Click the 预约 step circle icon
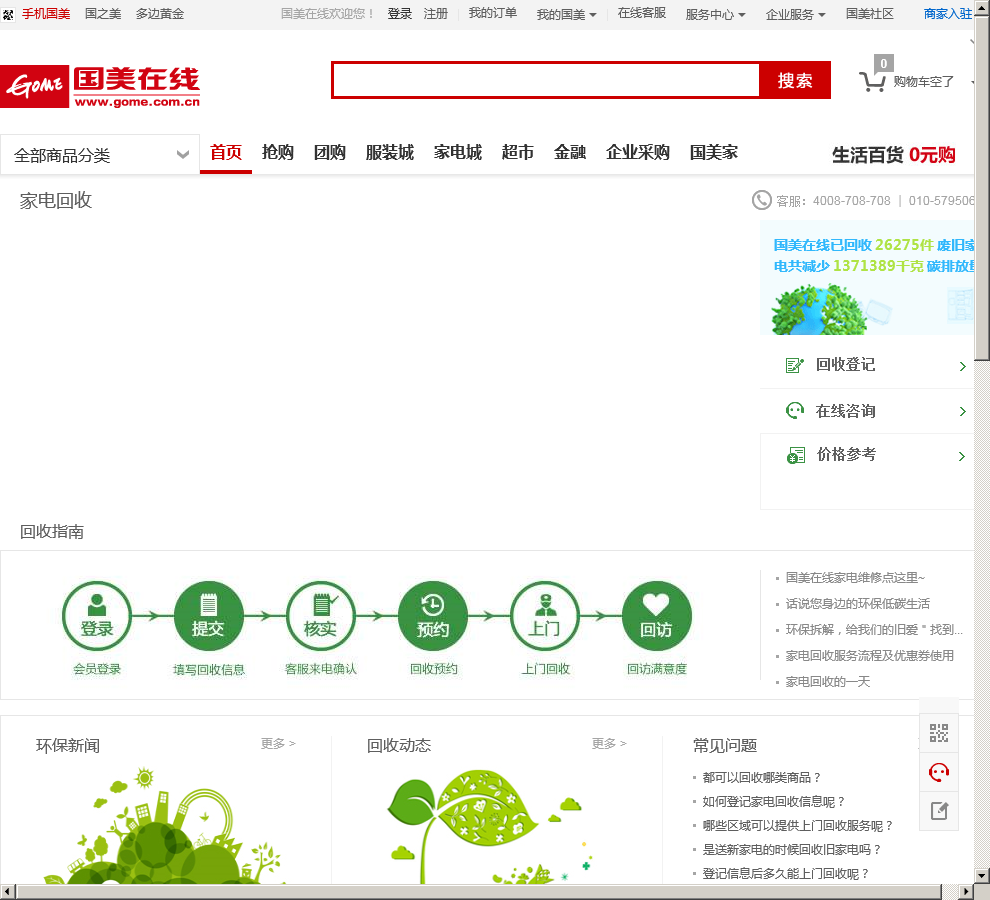 432,616
